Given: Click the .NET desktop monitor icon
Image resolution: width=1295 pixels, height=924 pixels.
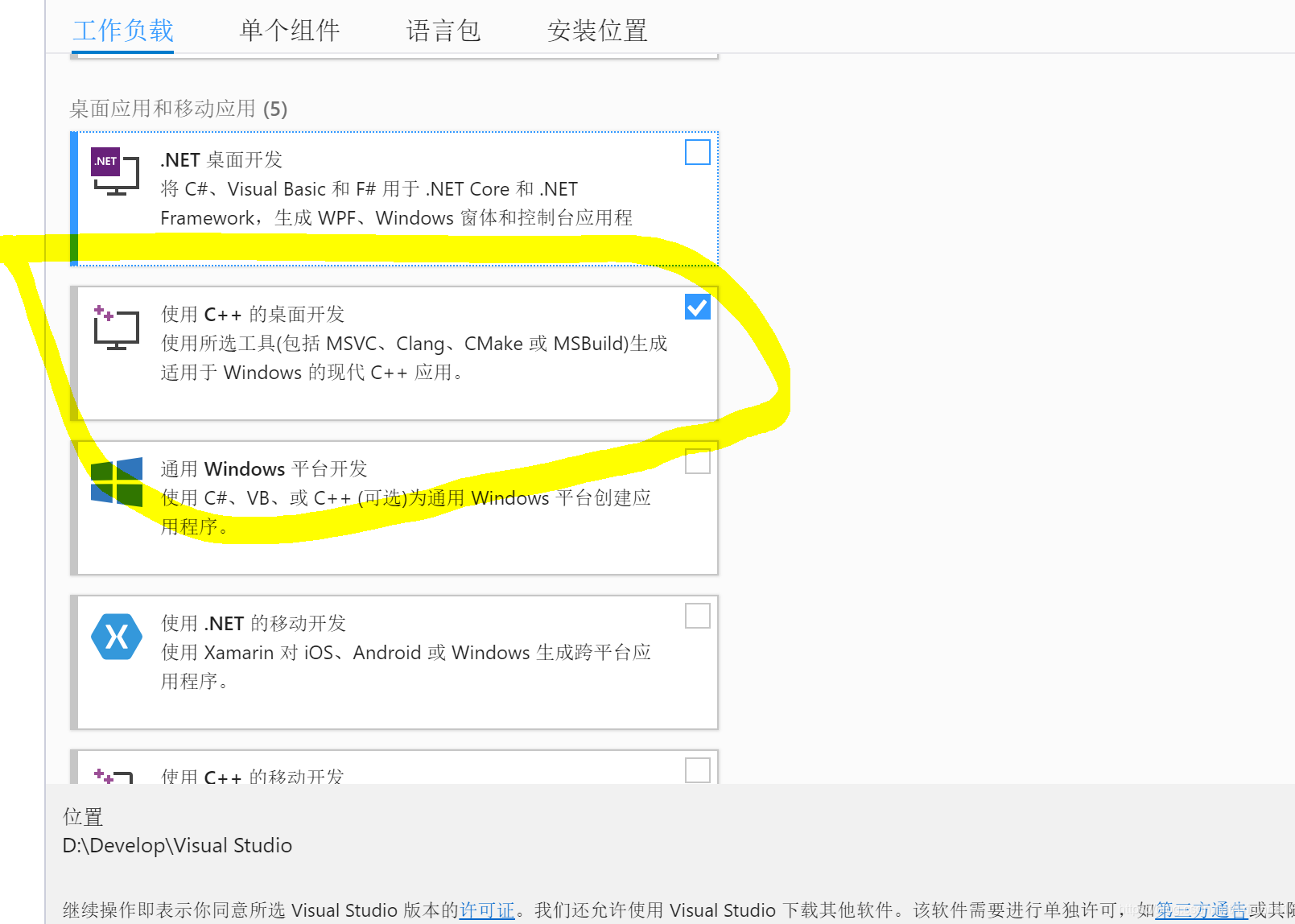Looking at the screenshot, I should 116,171.
